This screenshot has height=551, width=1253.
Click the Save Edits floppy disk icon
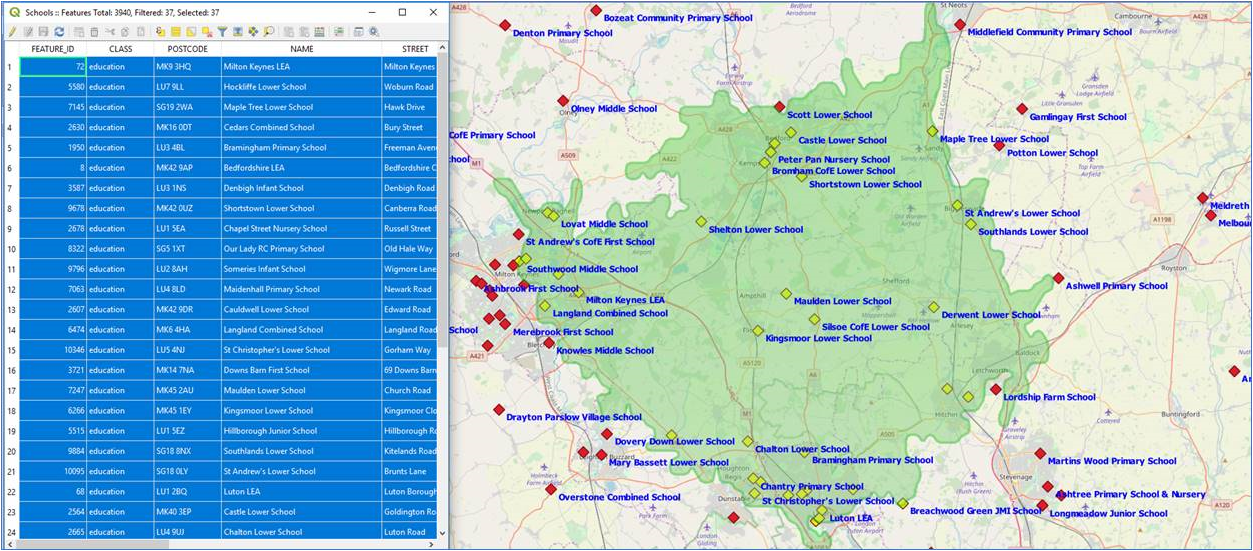click(x=43, y=32)
